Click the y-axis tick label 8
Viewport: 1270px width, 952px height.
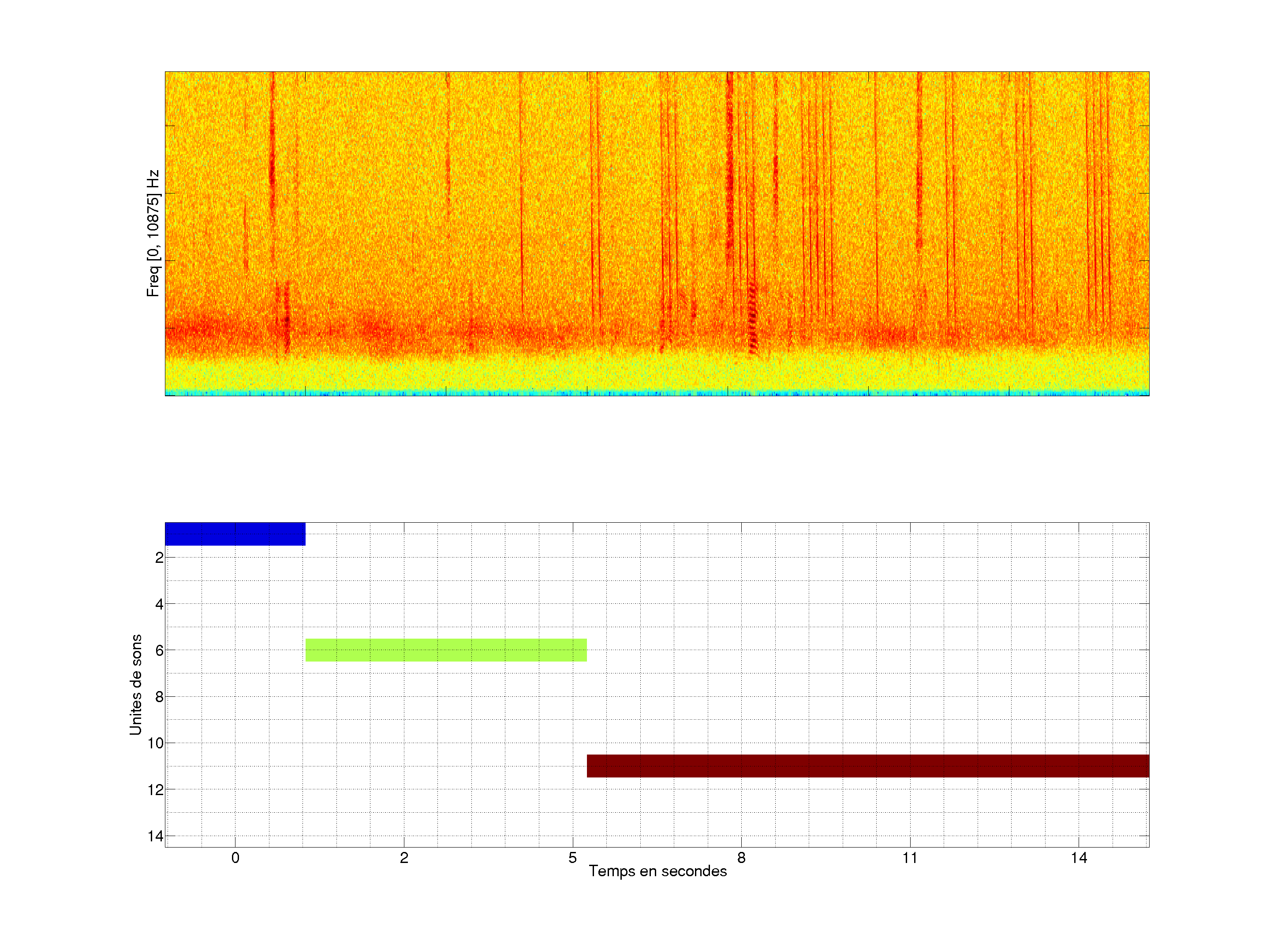click(159, 697)
